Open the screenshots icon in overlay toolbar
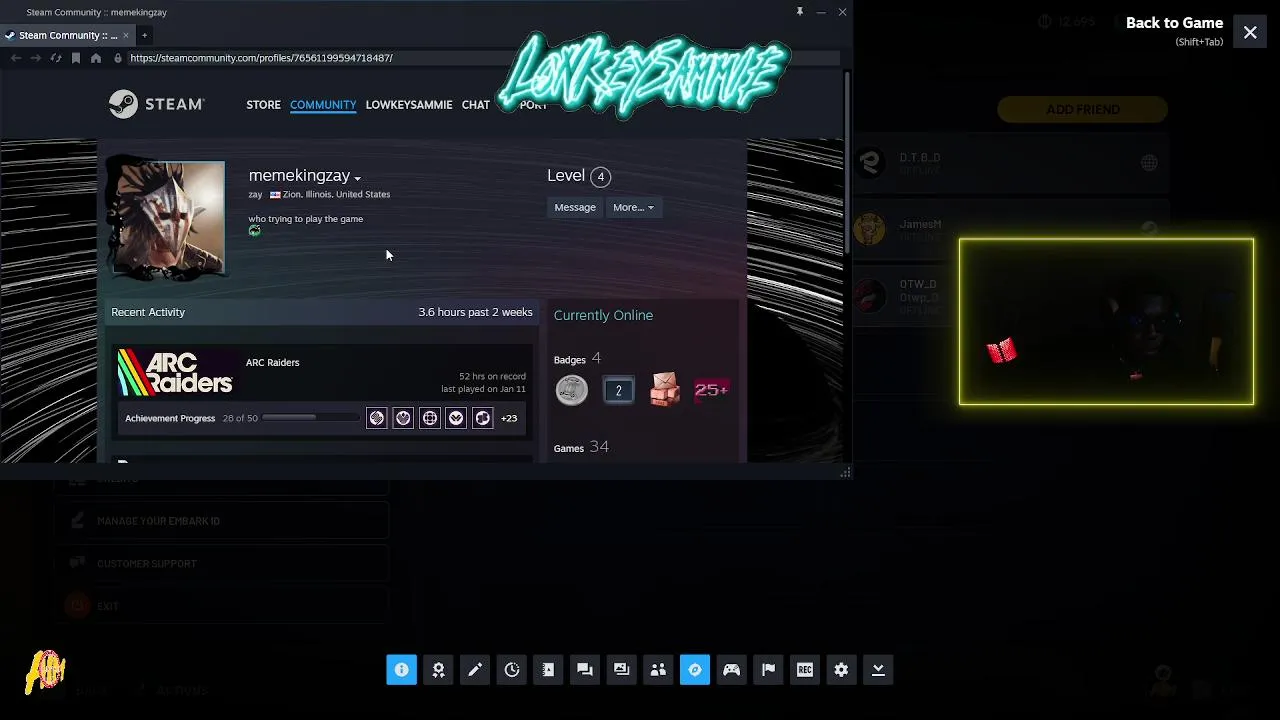 click(x=621, y=670)
